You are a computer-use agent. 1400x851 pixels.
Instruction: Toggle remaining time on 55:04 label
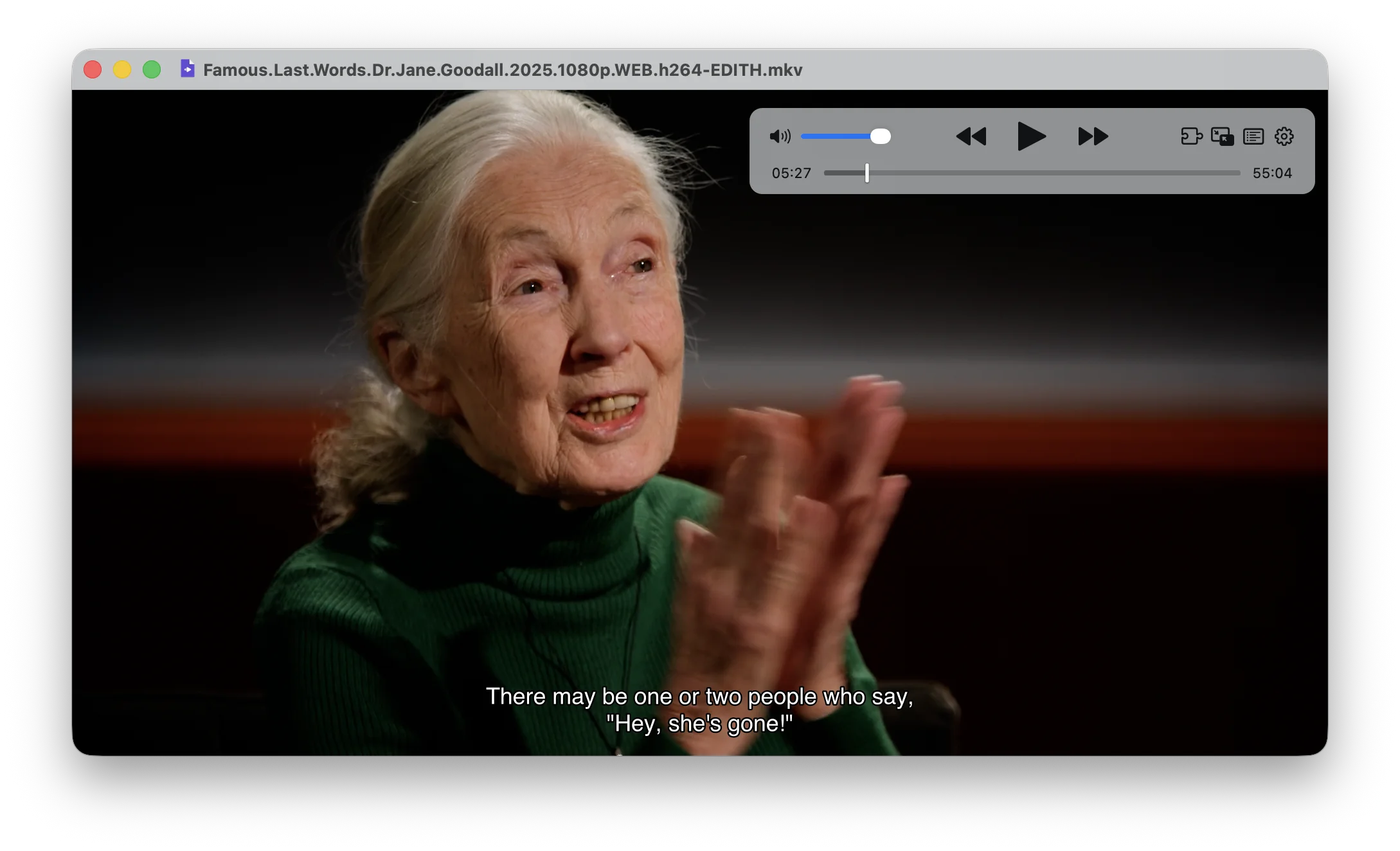pos(1272,173)
